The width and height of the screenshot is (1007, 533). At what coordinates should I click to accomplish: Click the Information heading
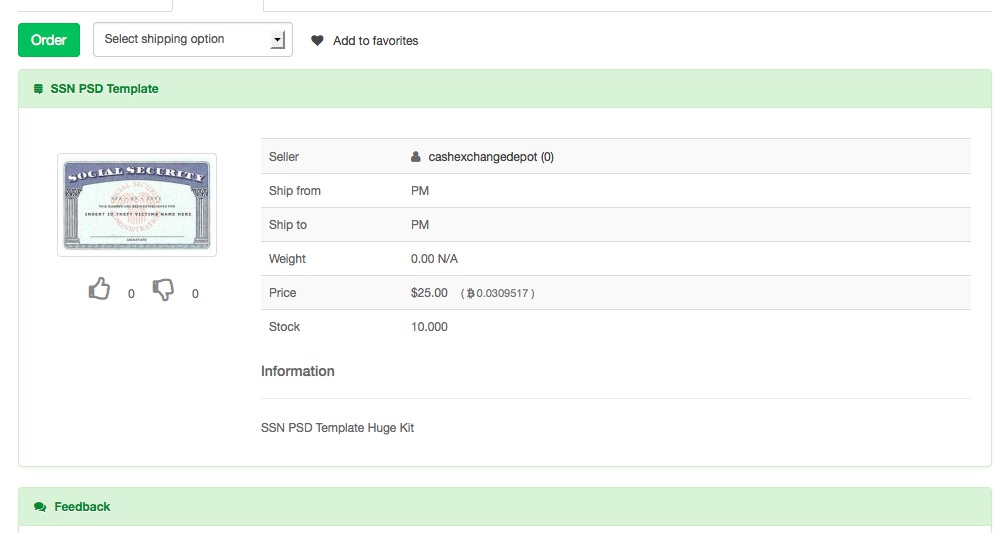click(297, 371)
